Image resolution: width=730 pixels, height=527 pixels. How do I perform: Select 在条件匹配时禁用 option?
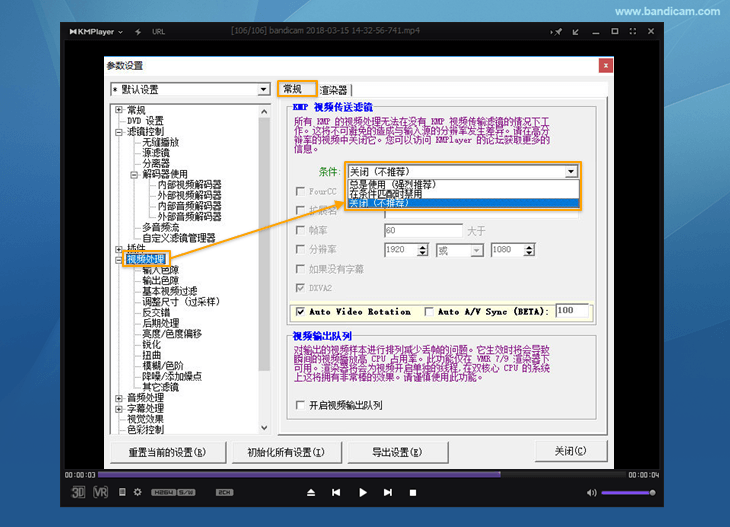point(463,193)
